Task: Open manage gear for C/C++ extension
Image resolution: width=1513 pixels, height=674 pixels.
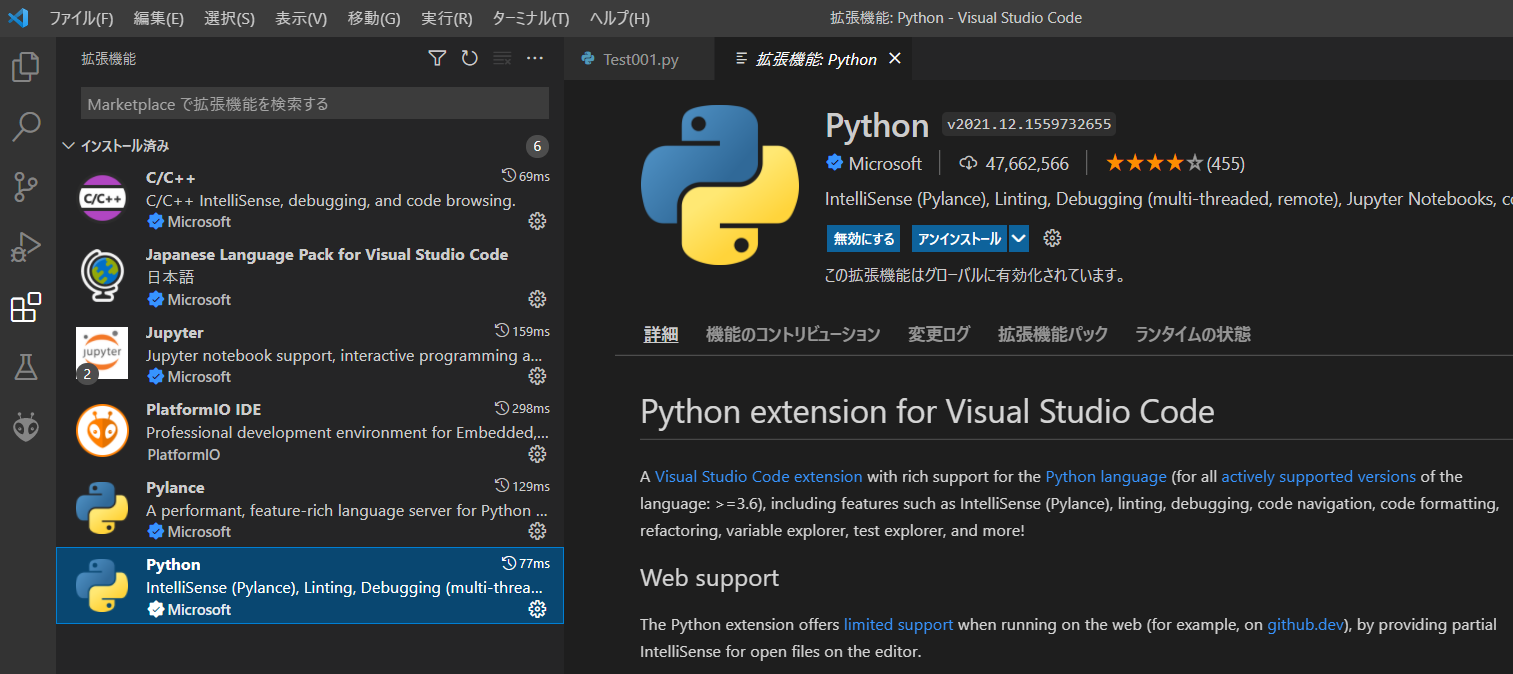Action: (537, 221)
